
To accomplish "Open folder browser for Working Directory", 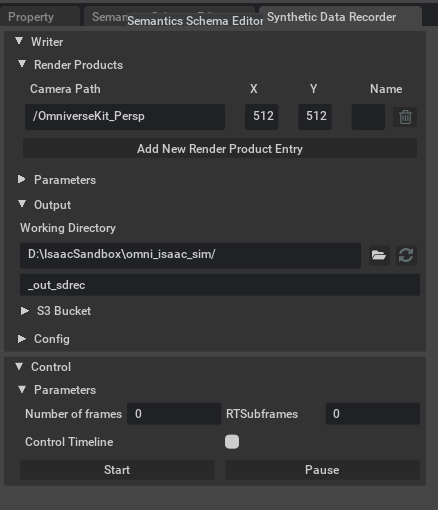I will tap(379, 256).
